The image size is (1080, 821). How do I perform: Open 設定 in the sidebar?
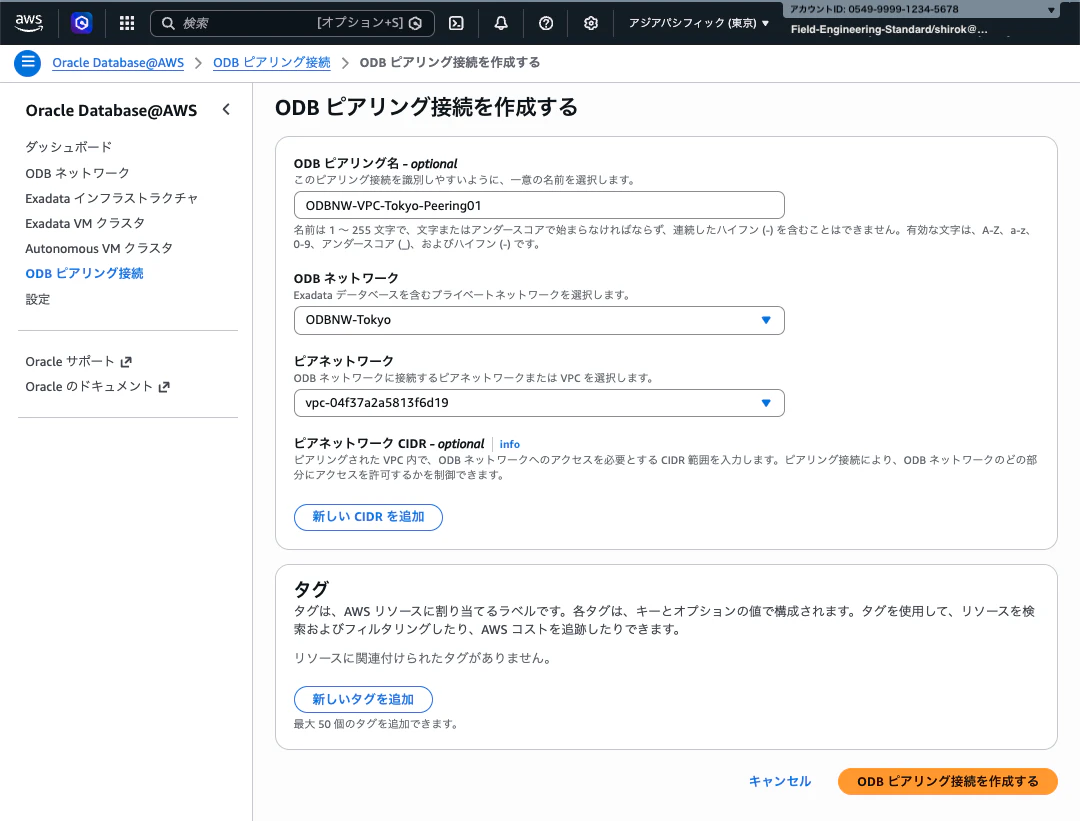38,299
